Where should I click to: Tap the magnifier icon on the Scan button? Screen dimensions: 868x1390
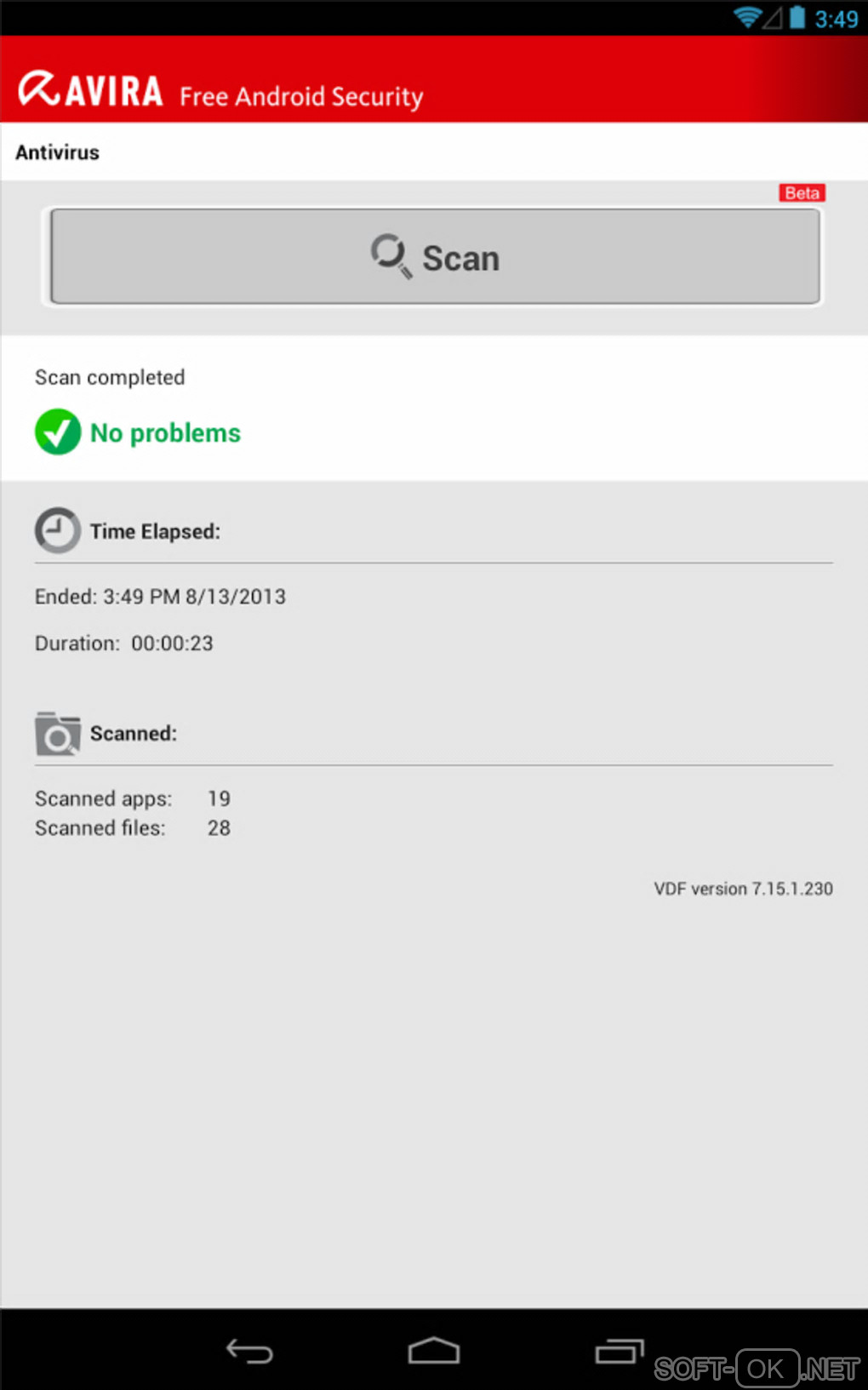(x=391, y=255)
